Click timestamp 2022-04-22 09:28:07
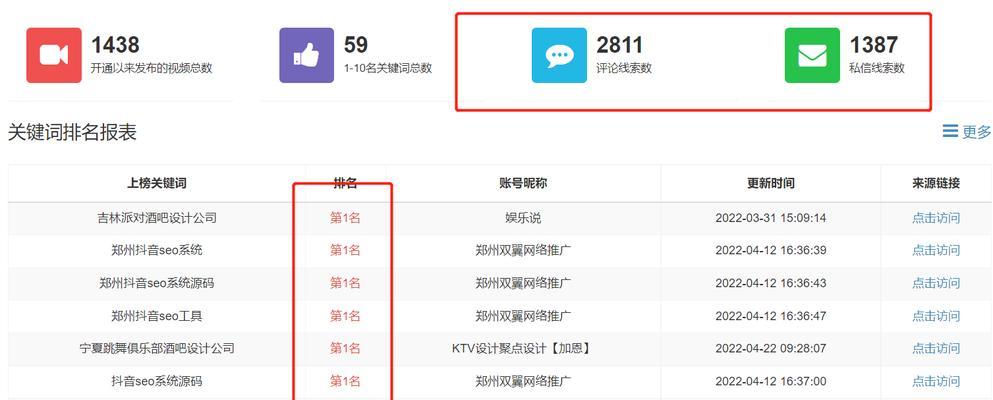This screenshot has height=400, width=993. tap(771, 348)
